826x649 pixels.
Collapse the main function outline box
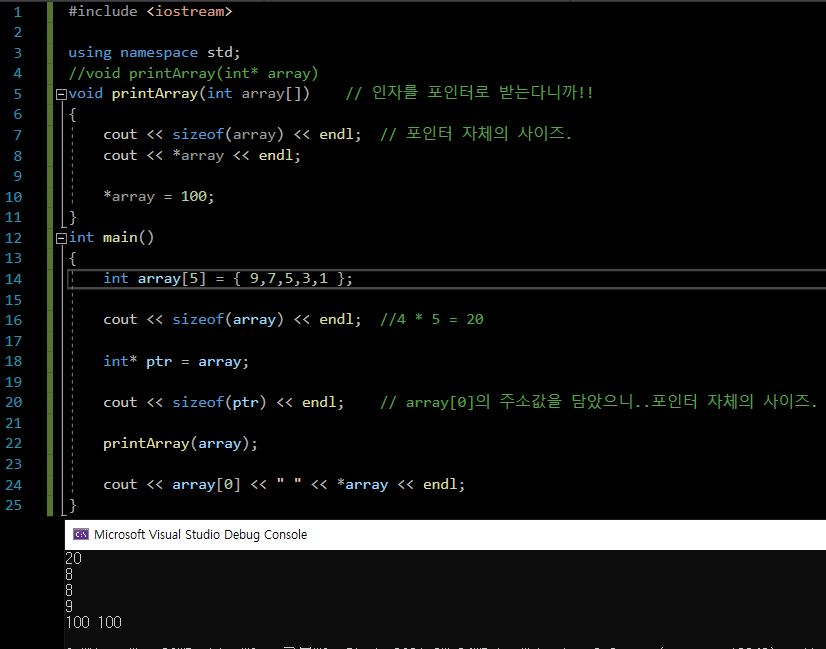(x=61, y=239)
